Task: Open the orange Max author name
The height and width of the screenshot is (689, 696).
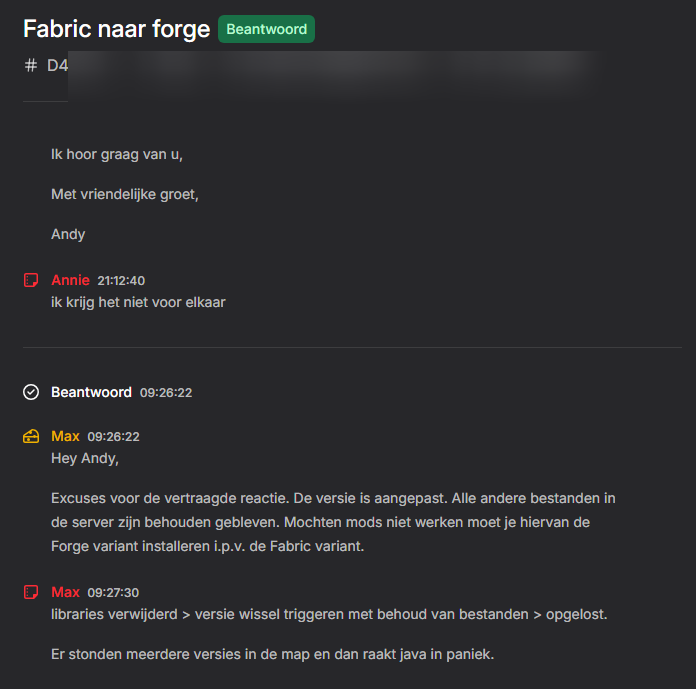Action: point(65,436)
